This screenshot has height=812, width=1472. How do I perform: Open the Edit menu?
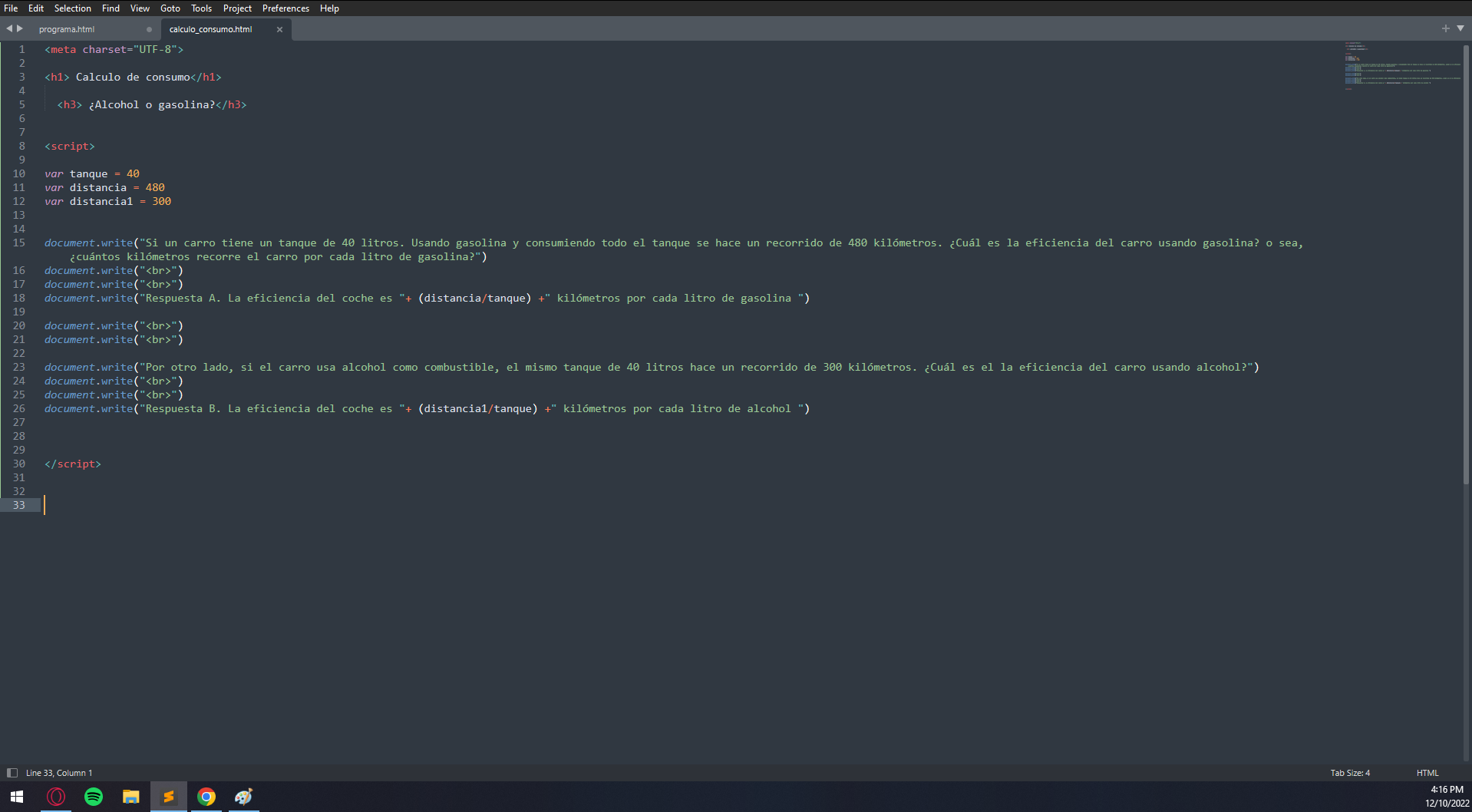(36, 8)
